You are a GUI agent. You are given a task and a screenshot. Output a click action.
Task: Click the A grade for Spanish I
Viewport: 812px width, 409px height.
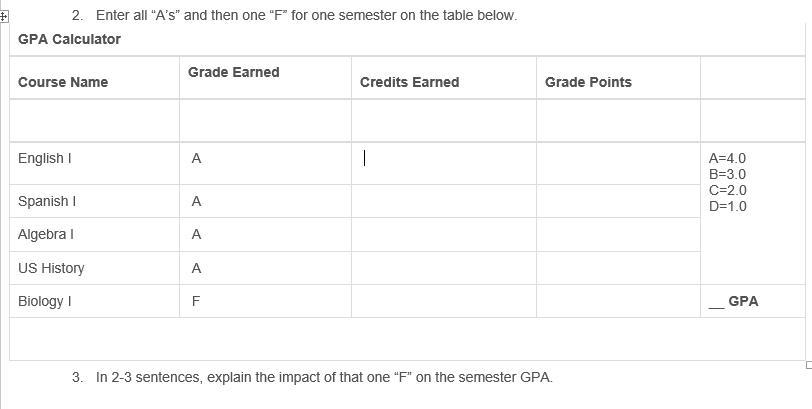click(x=196, y=201)
